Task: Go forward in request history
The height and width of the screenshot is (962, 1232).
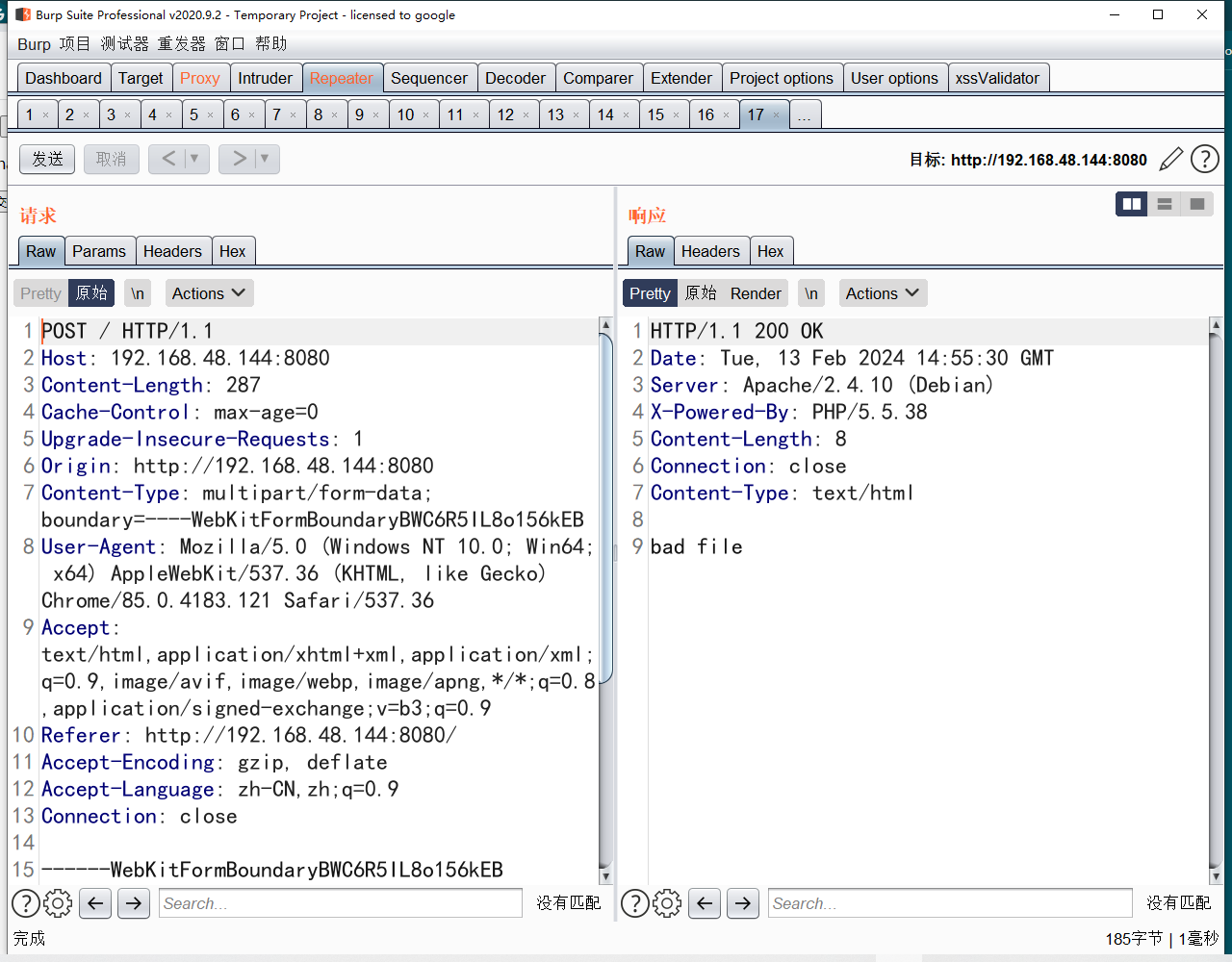Action: tap(238, 159)
